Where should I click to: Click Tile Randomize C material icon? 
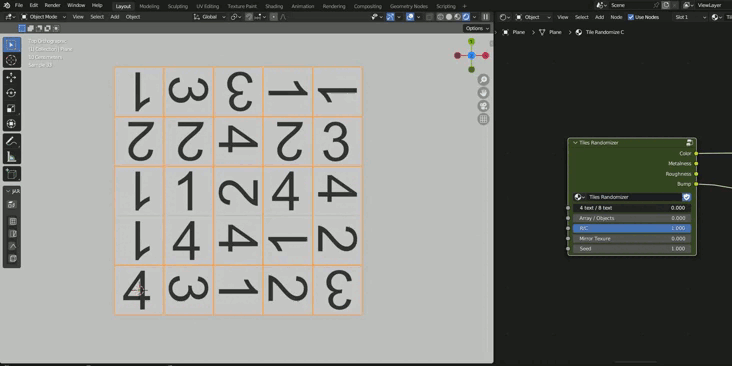[579, 32]
